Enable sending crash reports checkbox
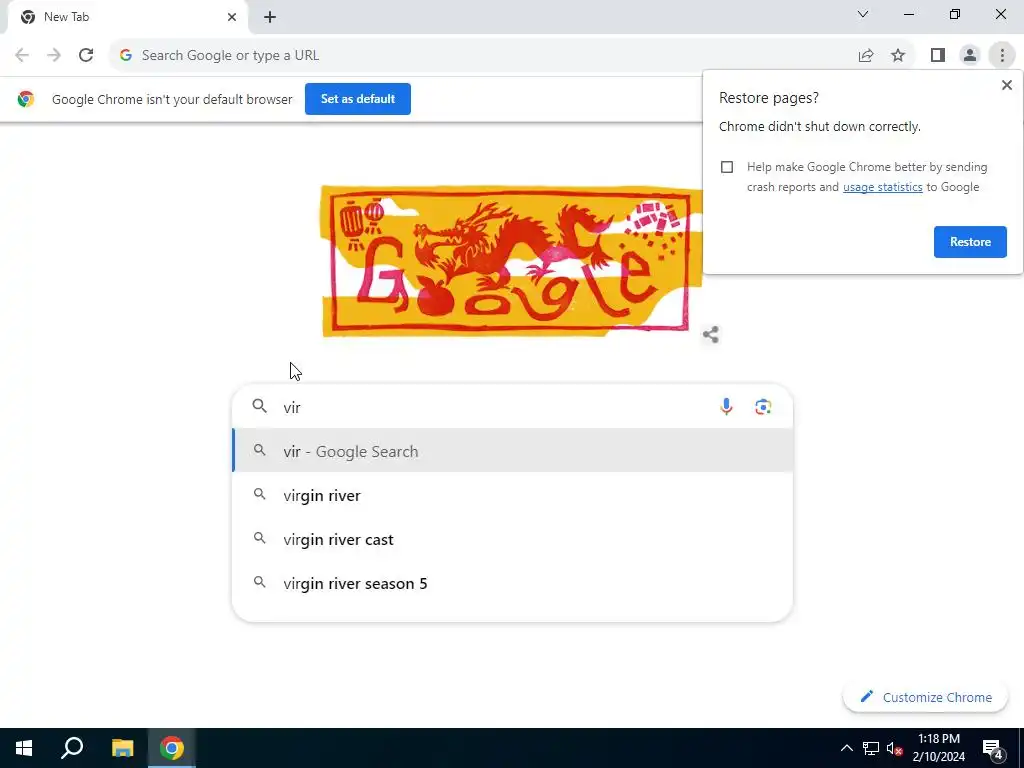 point(727,167)
